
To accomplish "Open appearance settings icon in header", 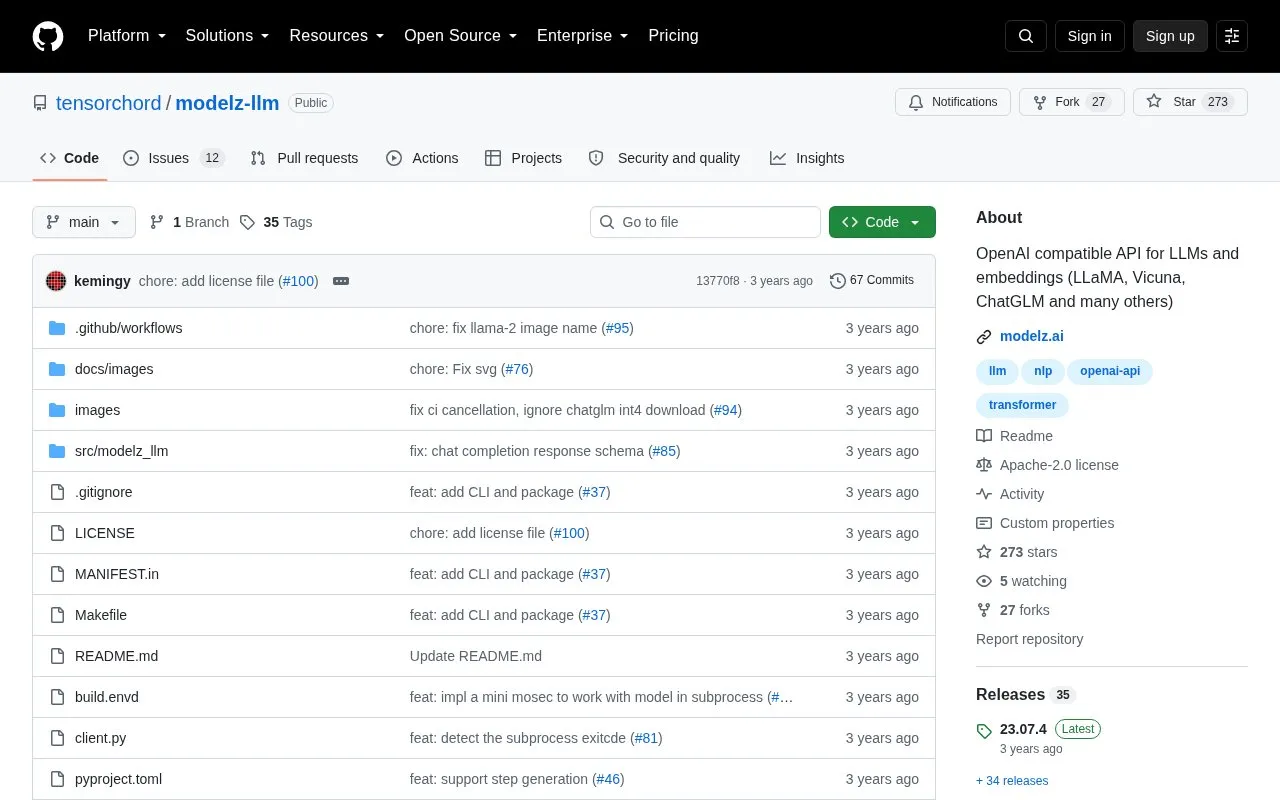I will pos(1232,36).
